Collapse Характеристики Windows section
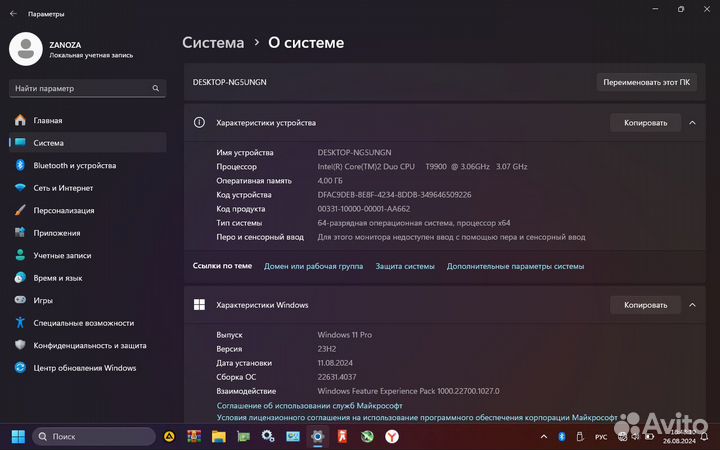This screenshot has width=720, height=450. 692,305
